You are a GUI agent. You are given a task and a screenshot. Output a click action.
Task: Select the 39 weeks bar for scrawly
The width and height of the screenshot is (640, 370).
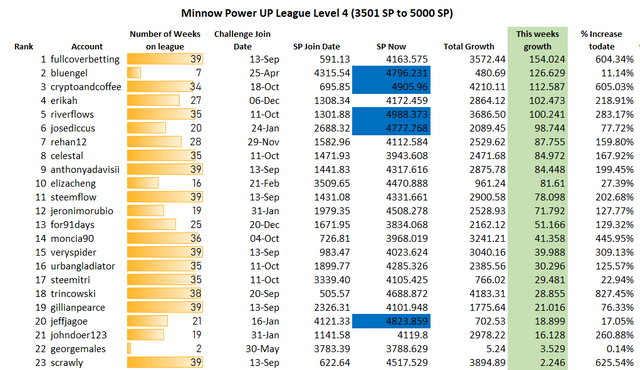tap(165, 362)
